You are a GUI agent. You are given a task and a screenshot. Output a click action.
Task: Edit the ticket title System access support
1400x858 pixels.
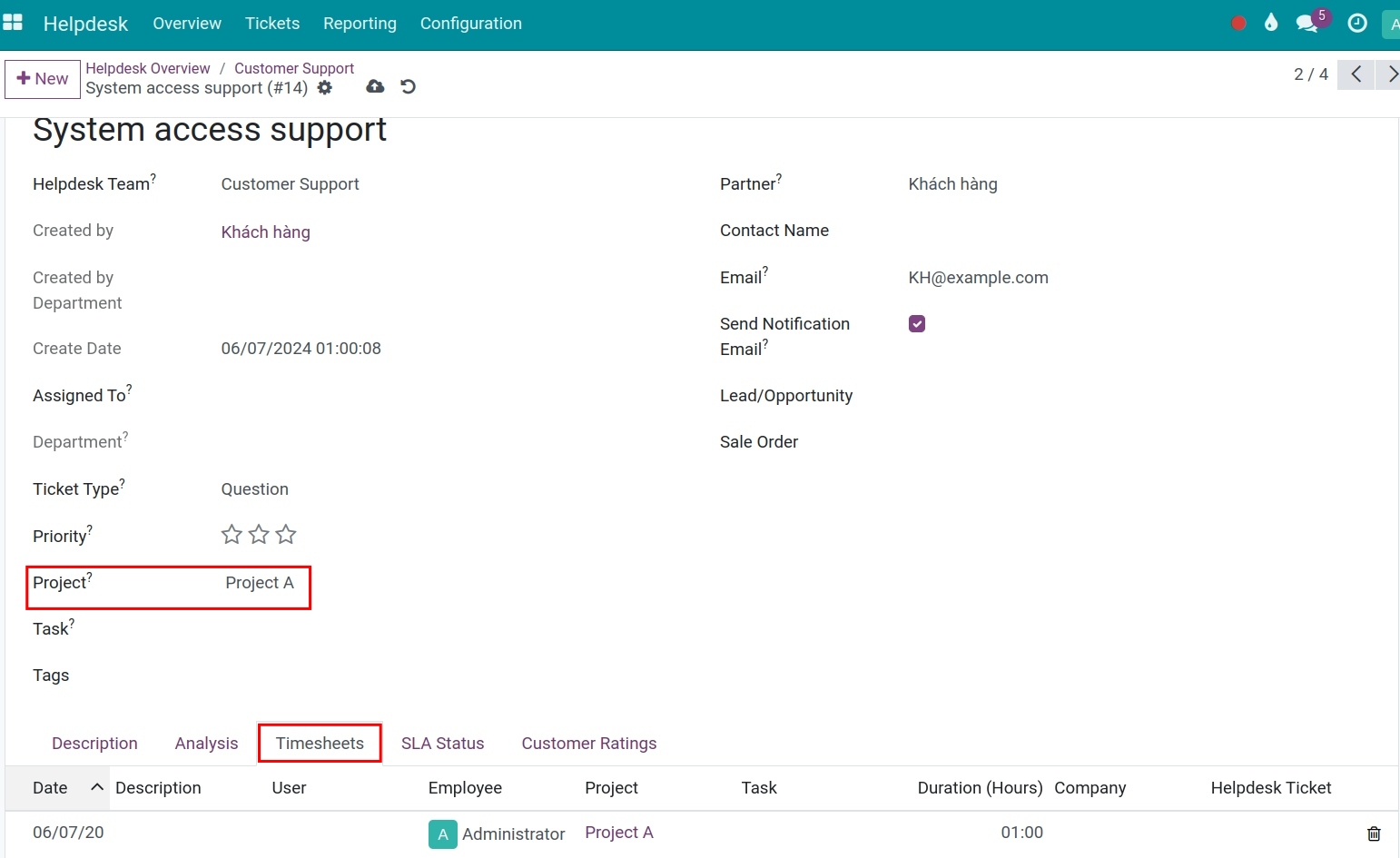point(210,130)
